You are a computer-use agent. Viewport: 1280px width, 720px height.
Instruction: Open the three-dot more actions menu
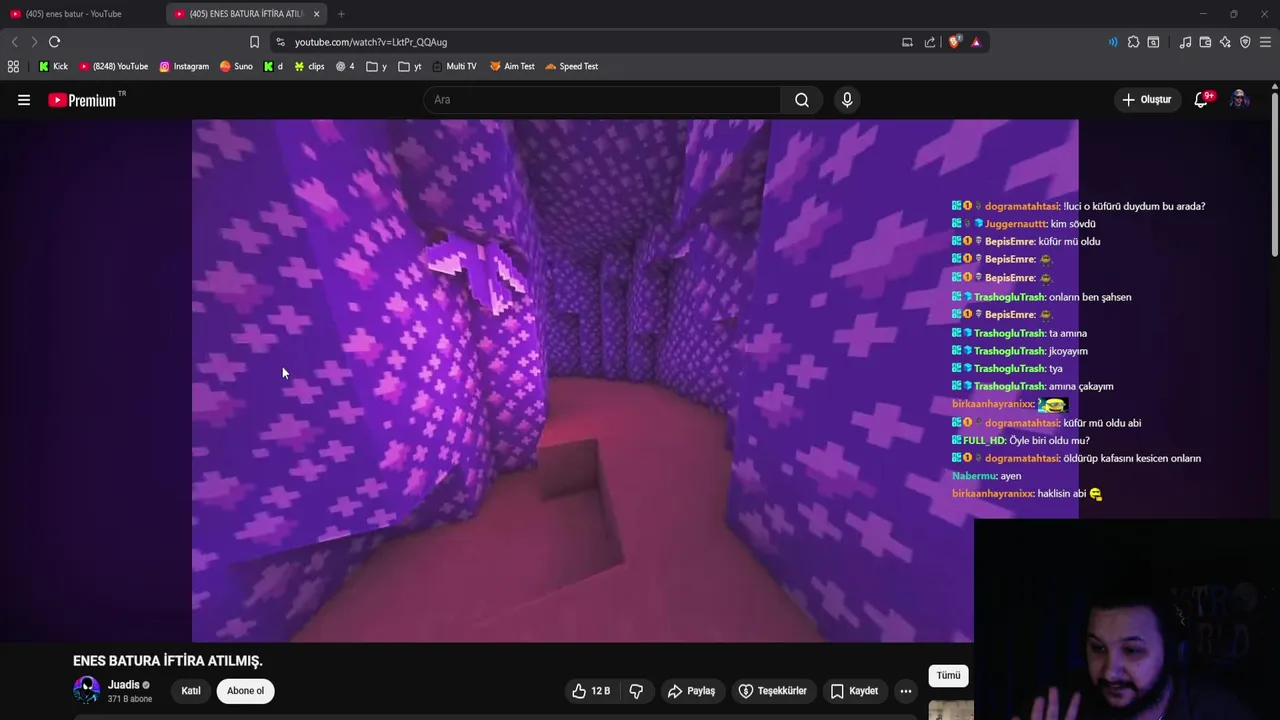[x=905, y=691]
